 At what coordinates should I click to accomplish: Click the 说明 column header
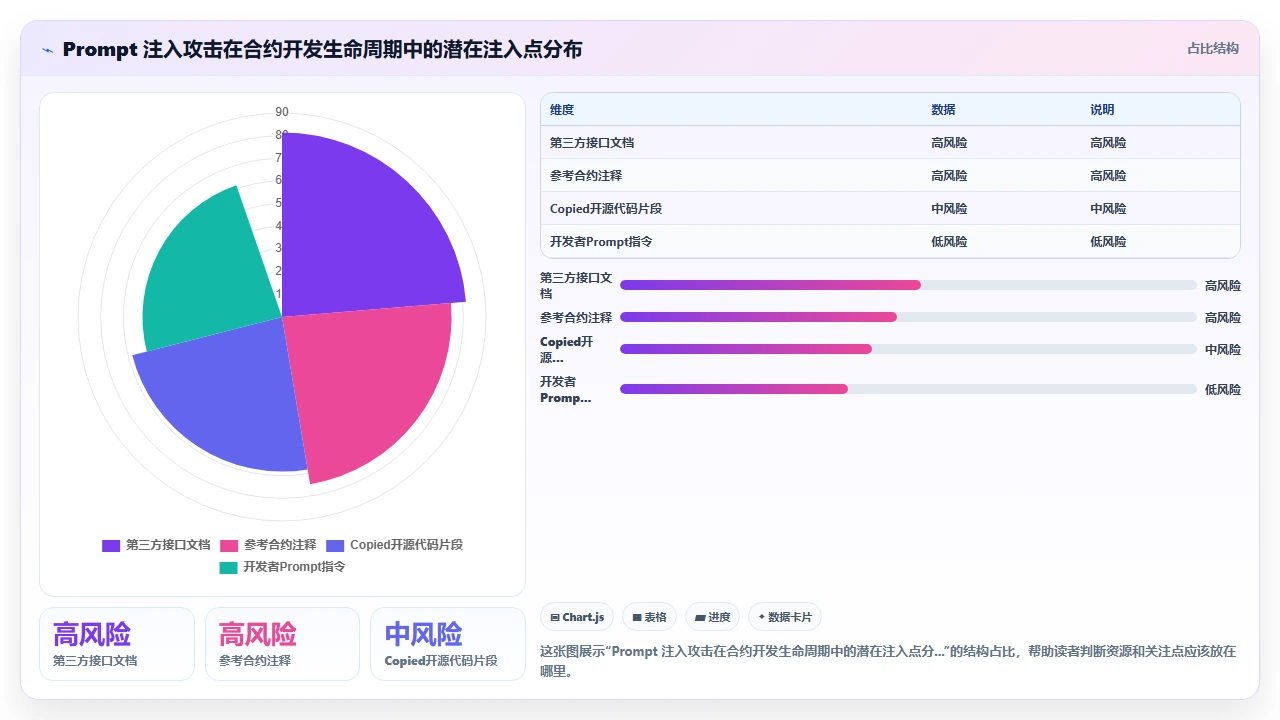[1102, 110]
